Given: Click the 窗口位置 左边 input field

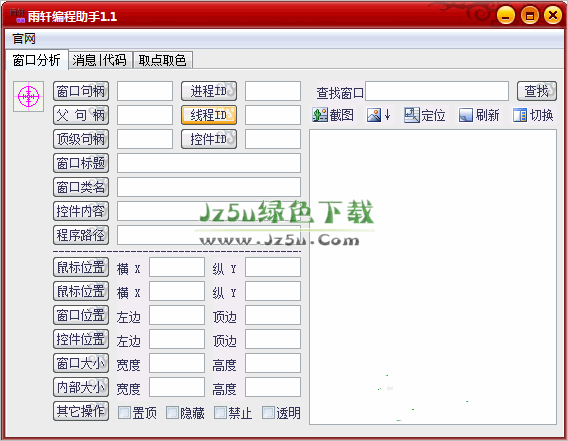Looking at the screenshot, I should (177, 315).
